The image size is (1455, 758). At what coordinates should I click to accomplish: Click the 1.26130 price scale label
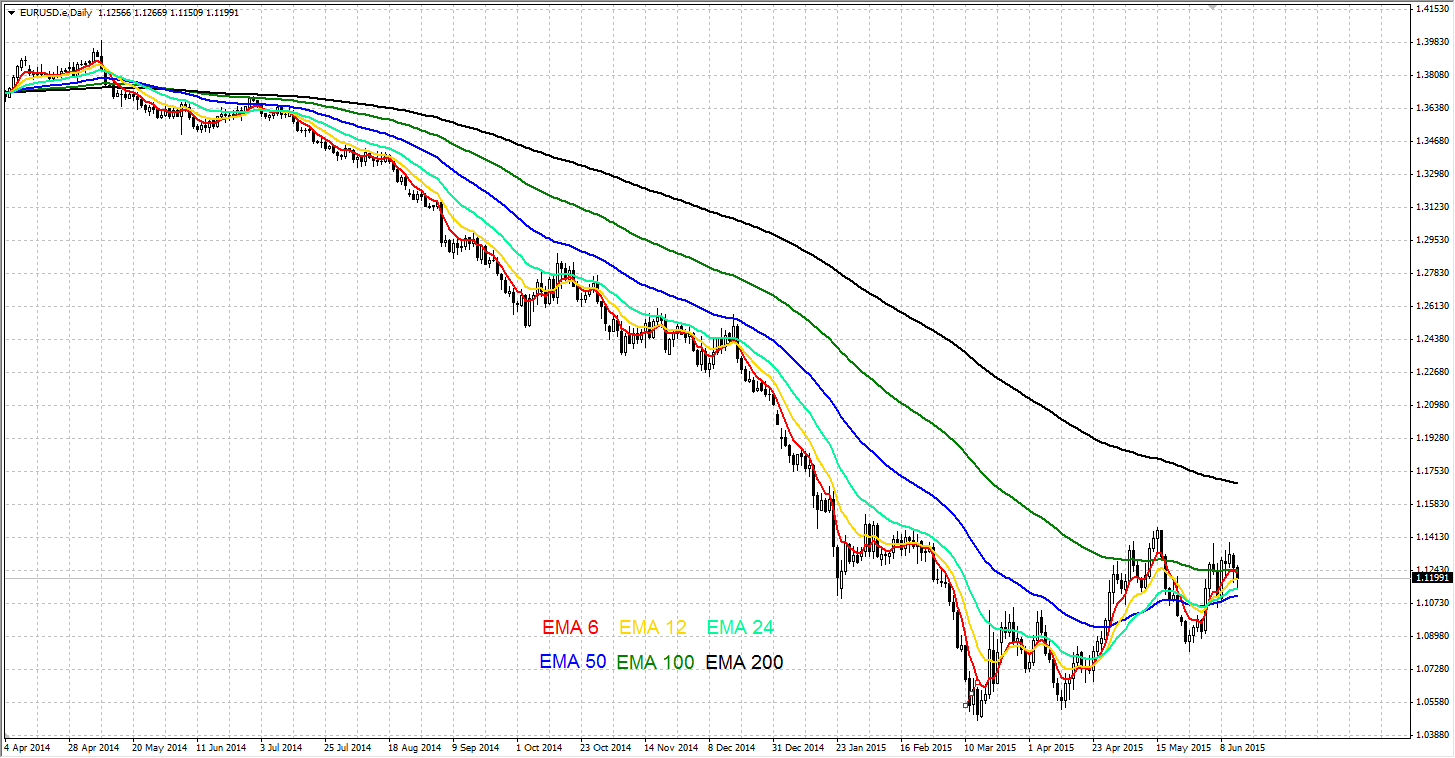point(1432,306)
